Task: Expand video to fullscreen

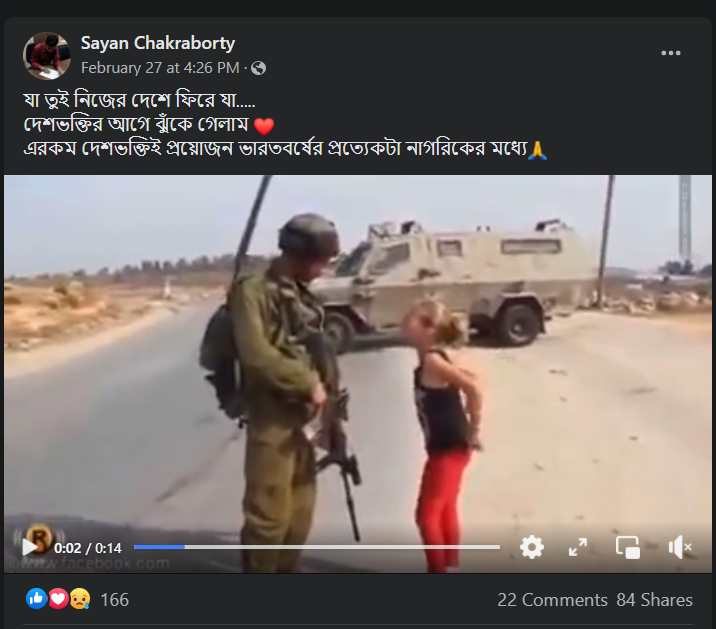Action: click(578, 547)
